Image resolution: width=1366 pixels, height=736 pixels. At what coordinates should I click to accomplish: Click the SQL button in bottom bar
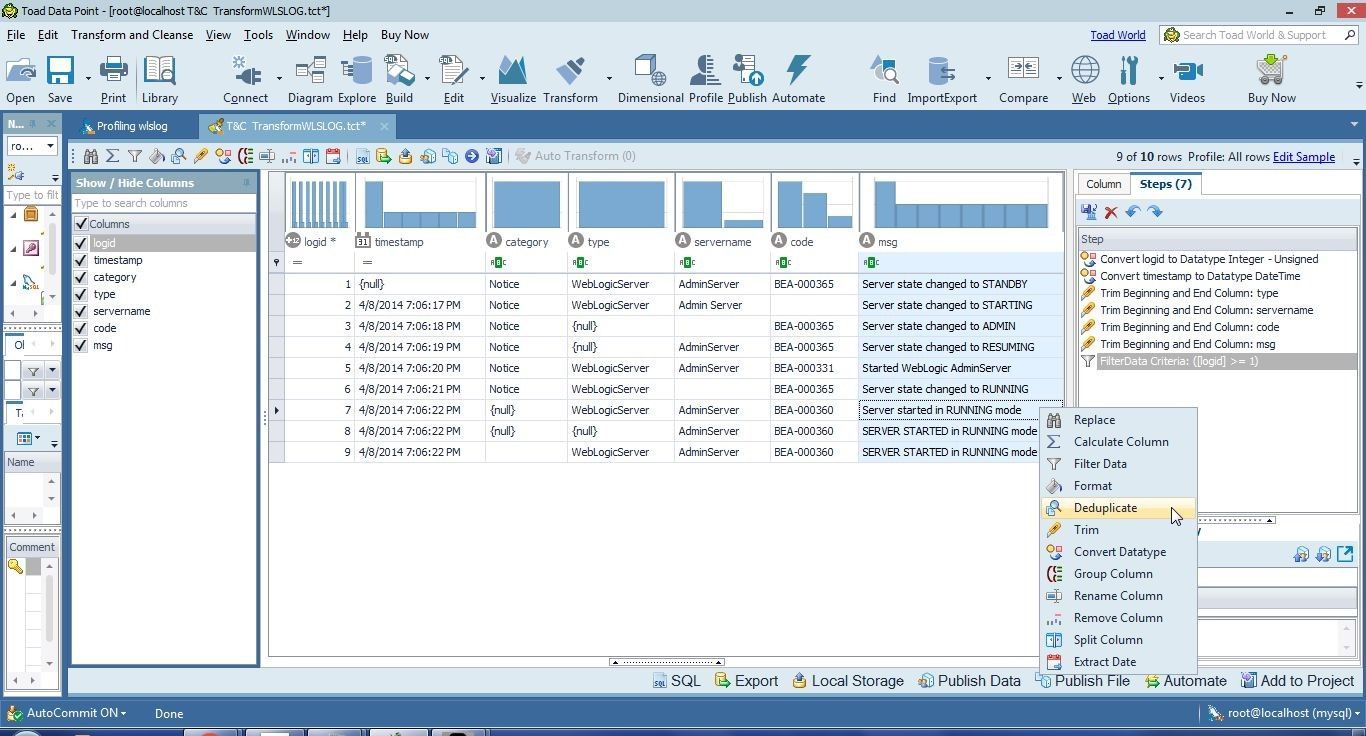[677, 681]
